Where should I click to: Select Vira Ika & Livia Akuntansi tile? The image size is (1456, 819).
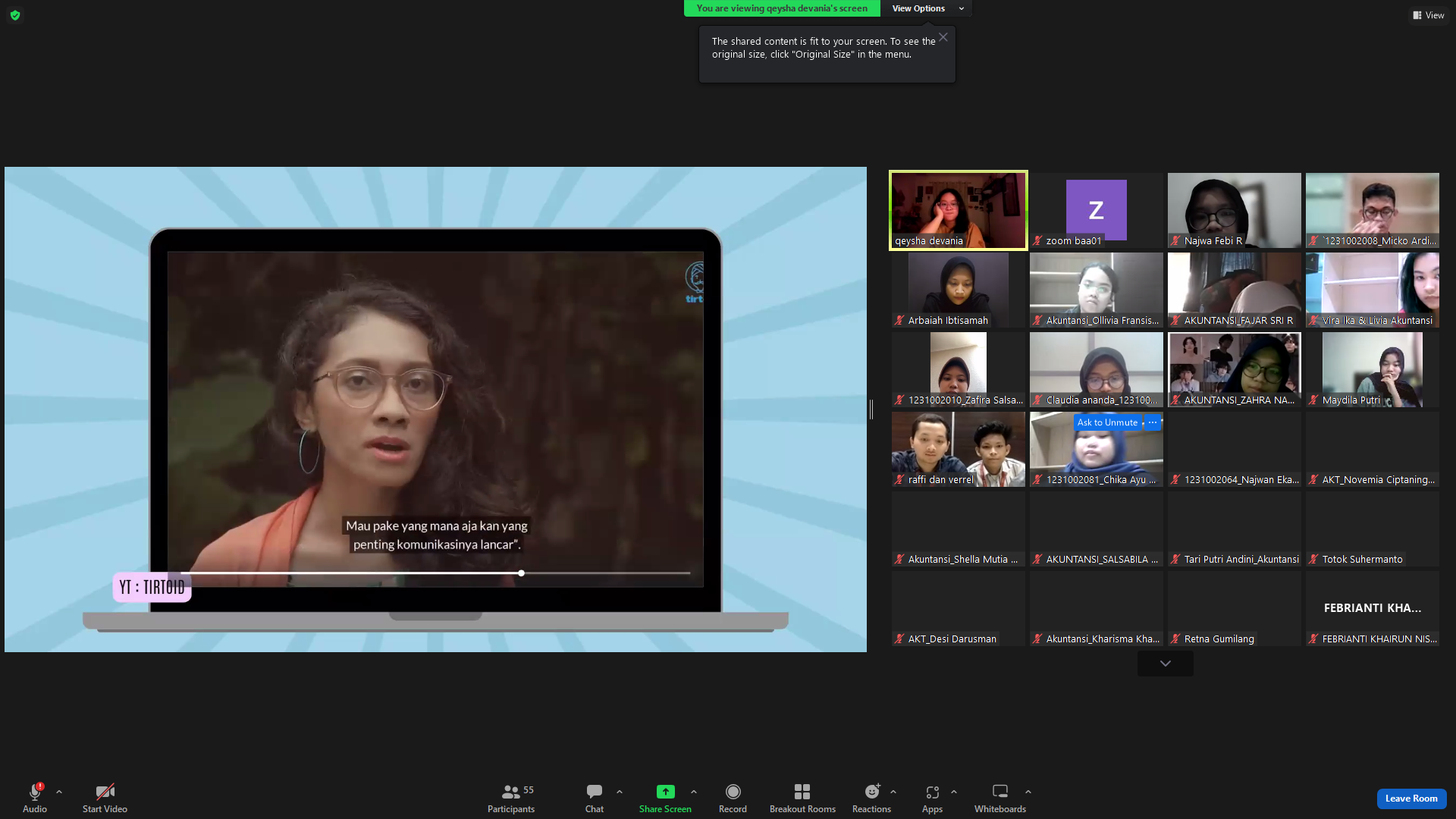click(1373, 290)
